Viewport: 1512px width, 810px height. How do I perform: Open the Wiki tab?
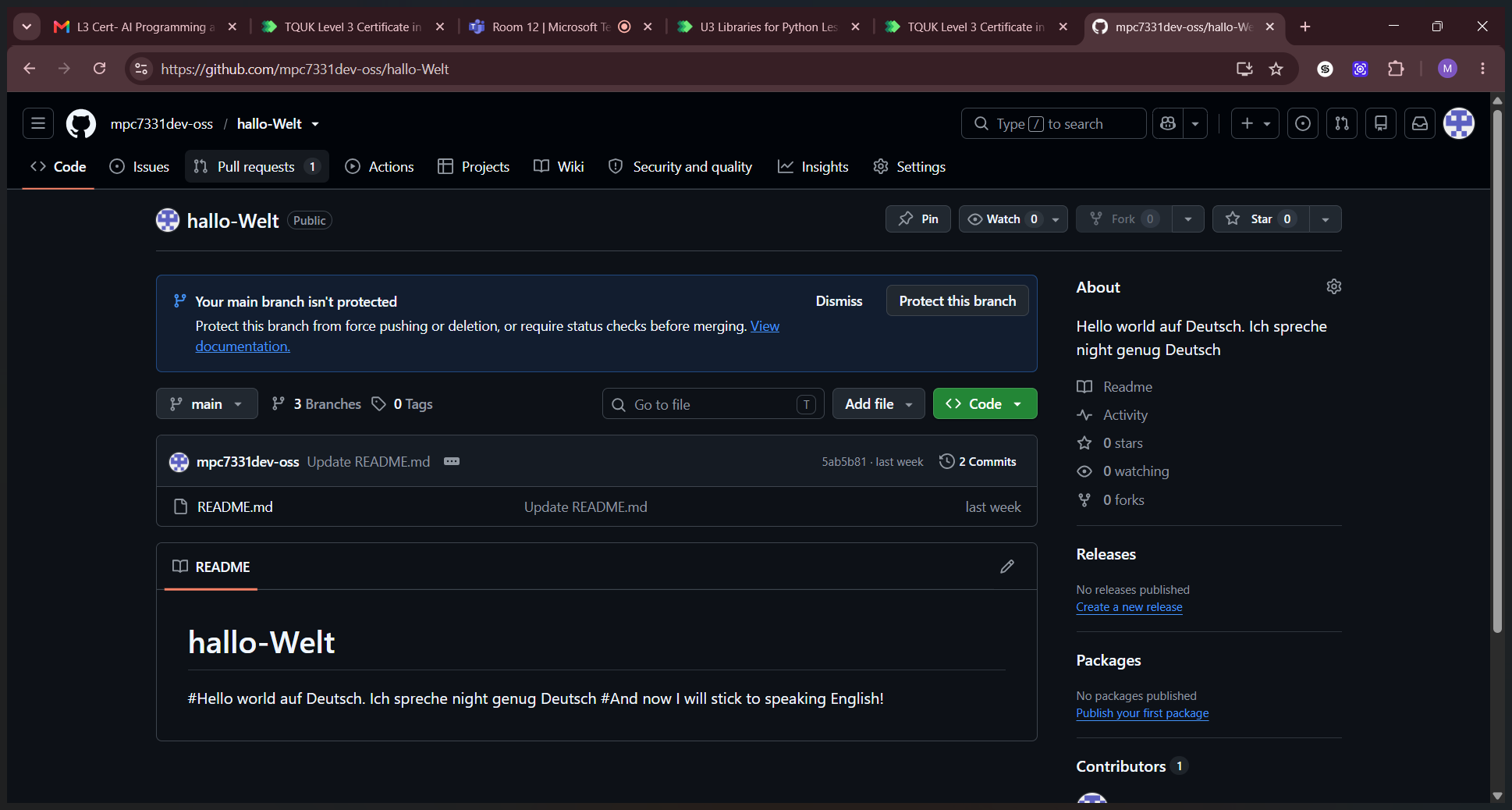click(559, 166)
